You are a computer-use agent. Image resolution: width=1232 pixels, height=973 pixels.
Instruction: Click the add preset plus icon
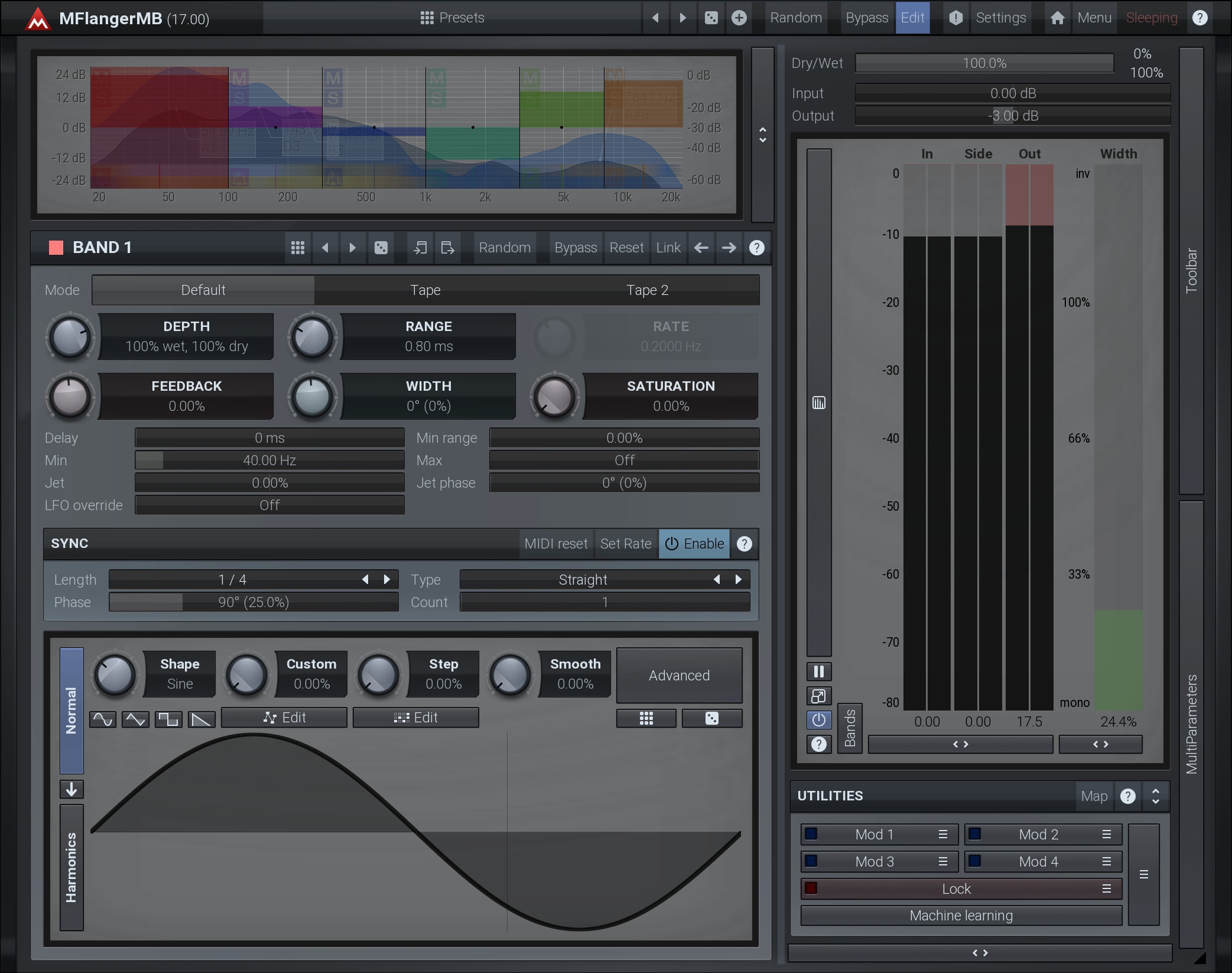739,18
